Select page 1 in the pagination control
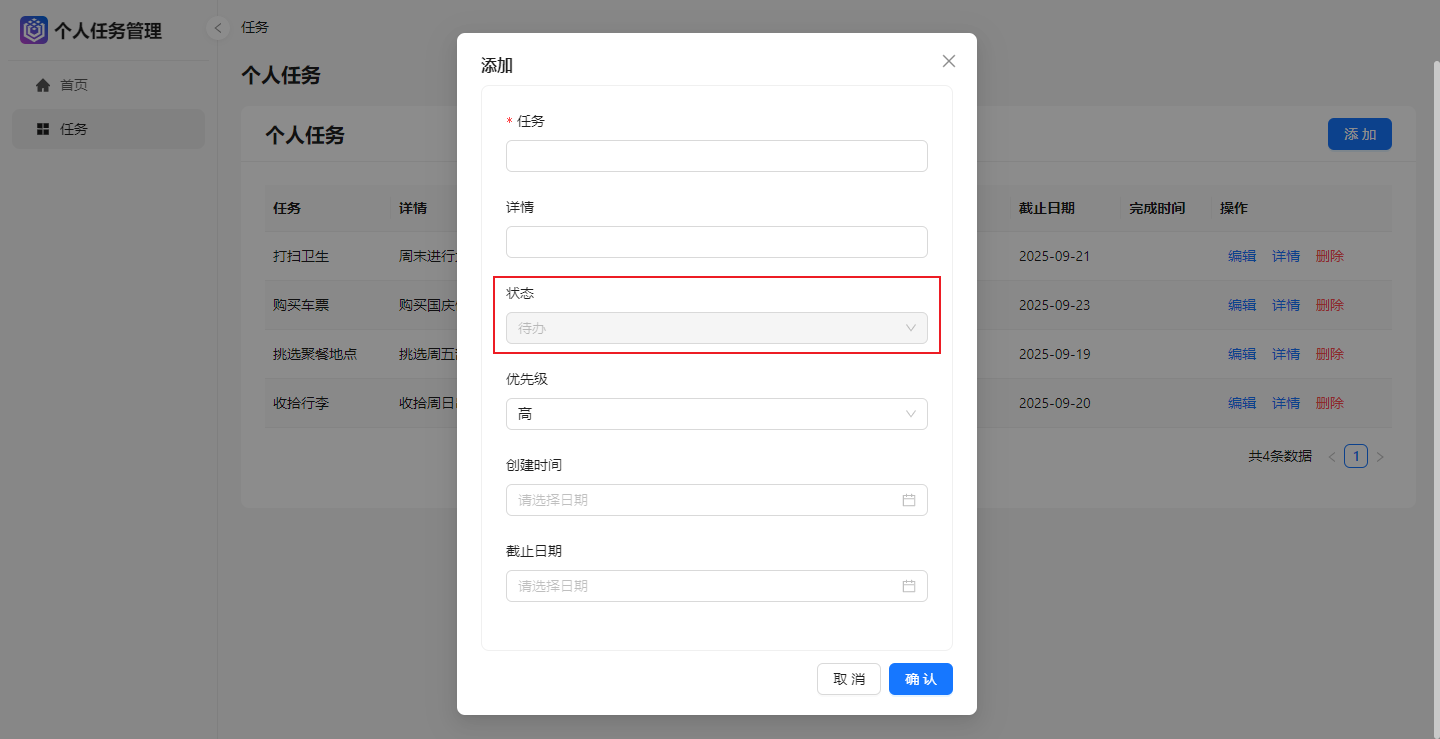 (x=1356, y=455)
